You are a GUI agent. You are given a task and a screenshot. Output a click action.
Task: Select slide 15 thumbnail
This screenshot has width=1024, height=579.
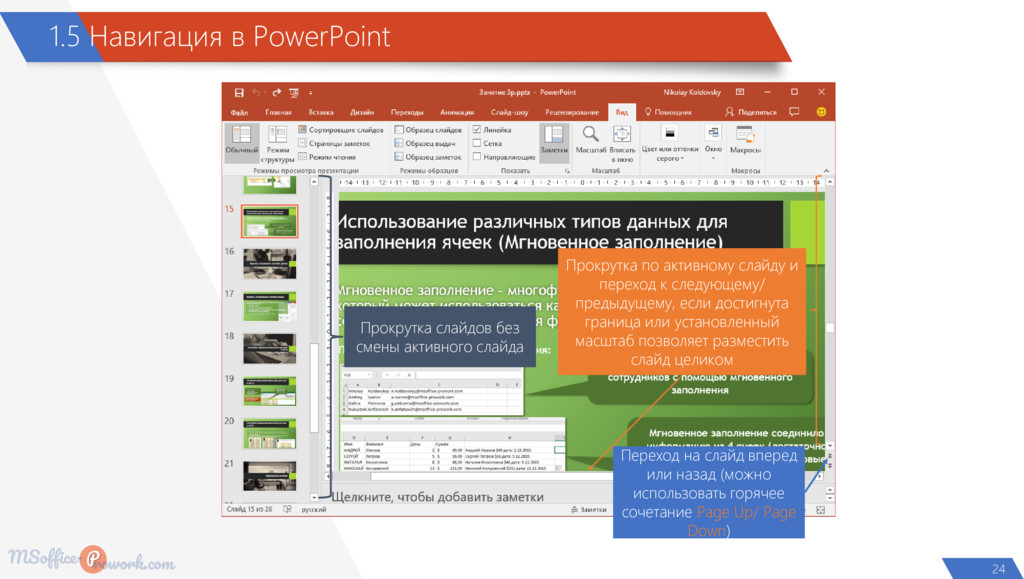tap(269, 221)
